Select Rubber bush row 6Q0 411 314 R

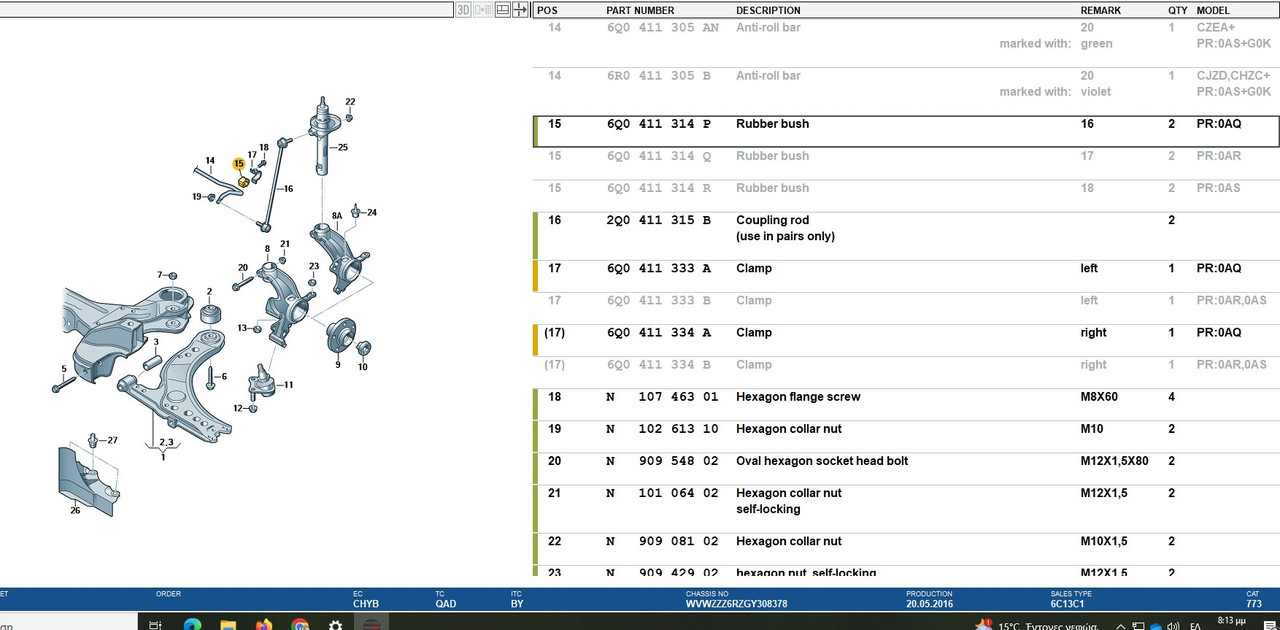click(906, 196)
